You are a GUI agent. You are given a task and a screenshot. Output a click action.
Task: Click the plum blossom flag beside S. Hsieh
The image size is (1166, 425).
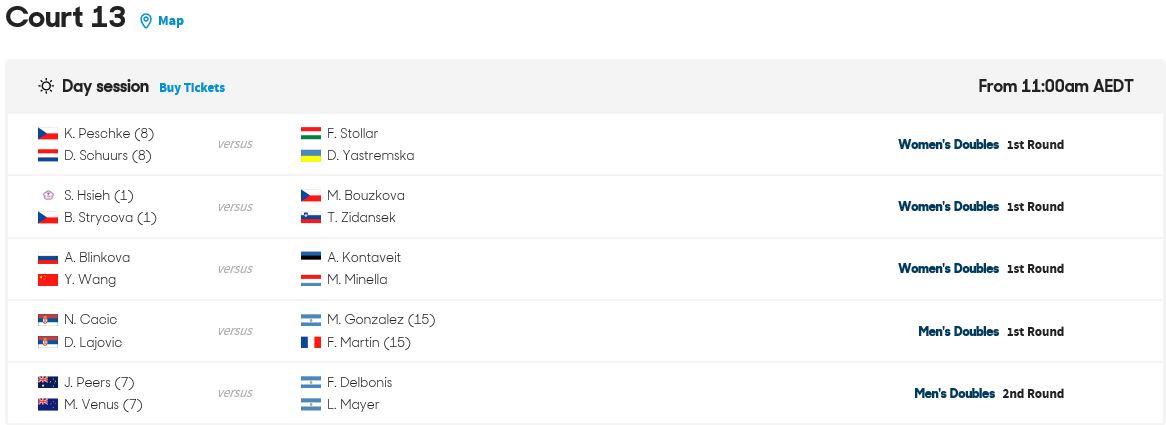[x=48, y=195]
